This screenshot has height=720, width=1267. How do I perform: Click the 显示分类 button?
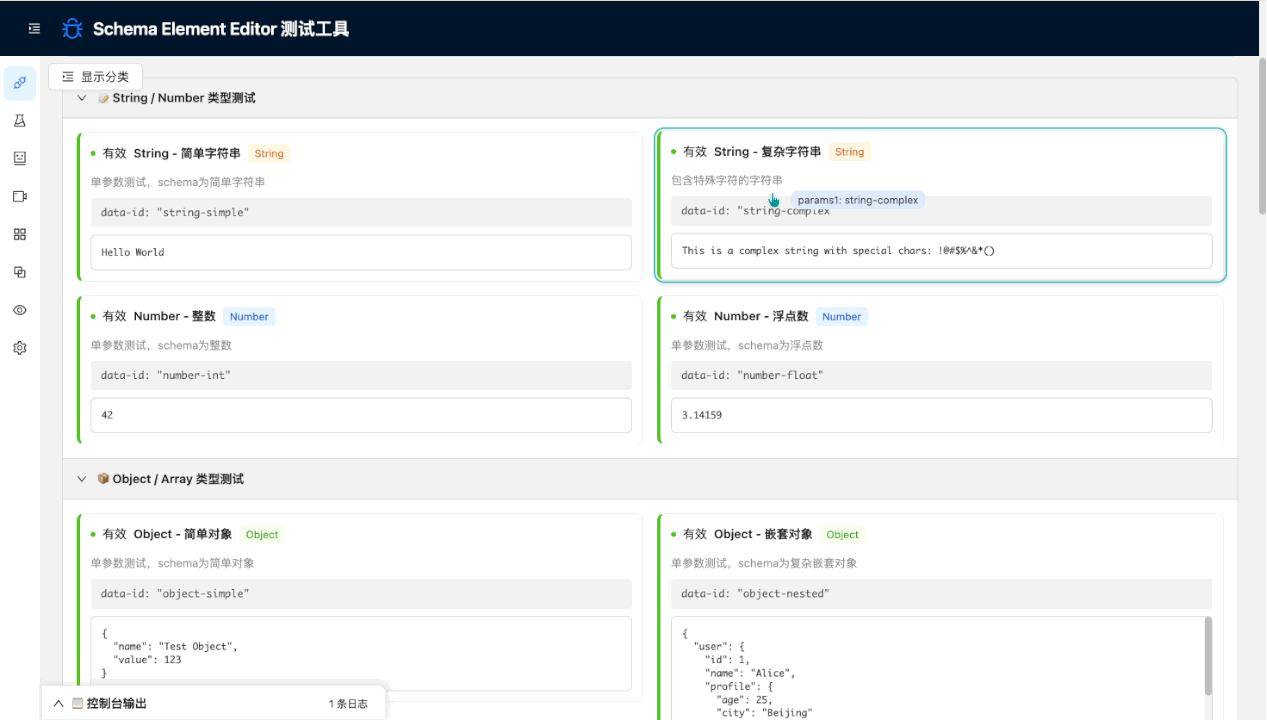[96, 77]
